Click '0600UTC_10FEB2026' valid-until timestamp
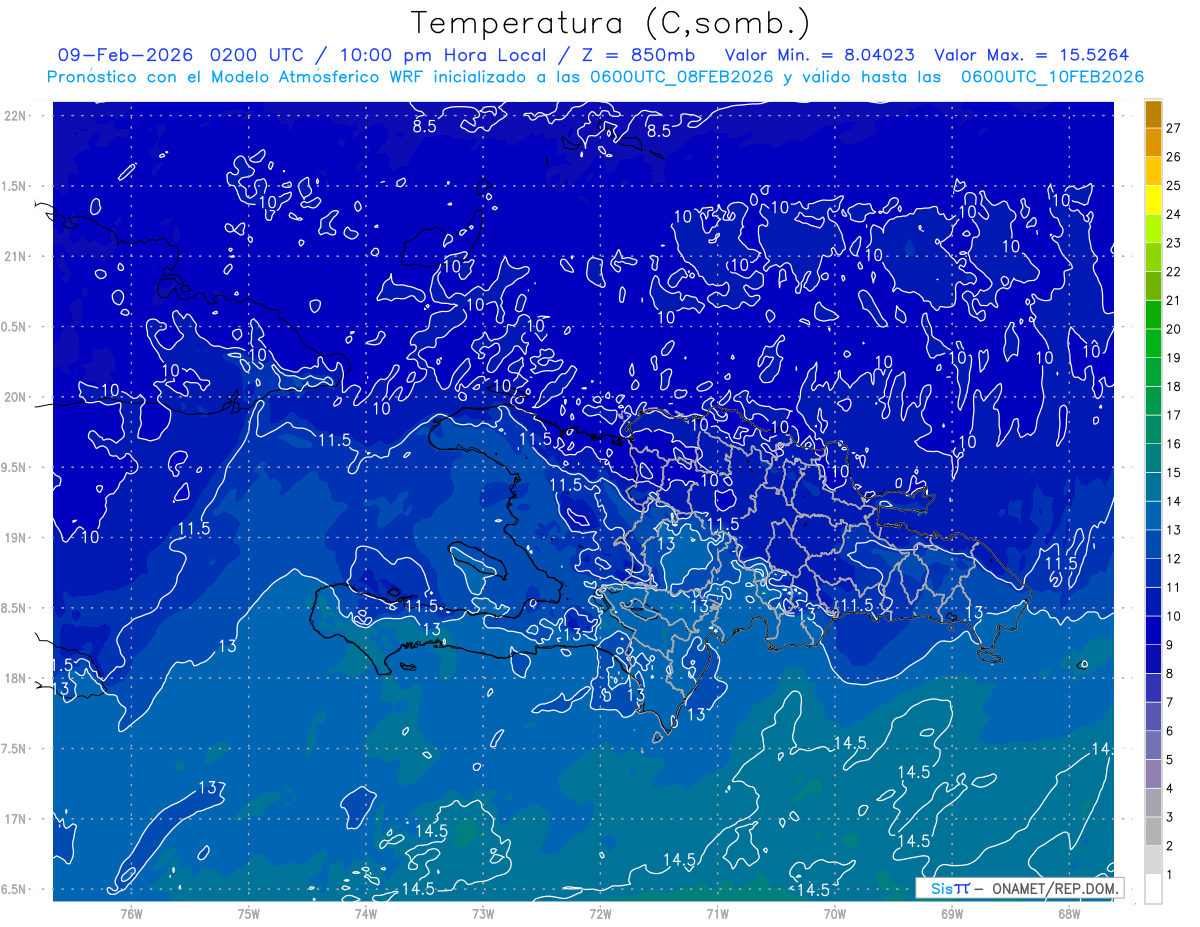1200x927 pixels. coord(1052,77)
